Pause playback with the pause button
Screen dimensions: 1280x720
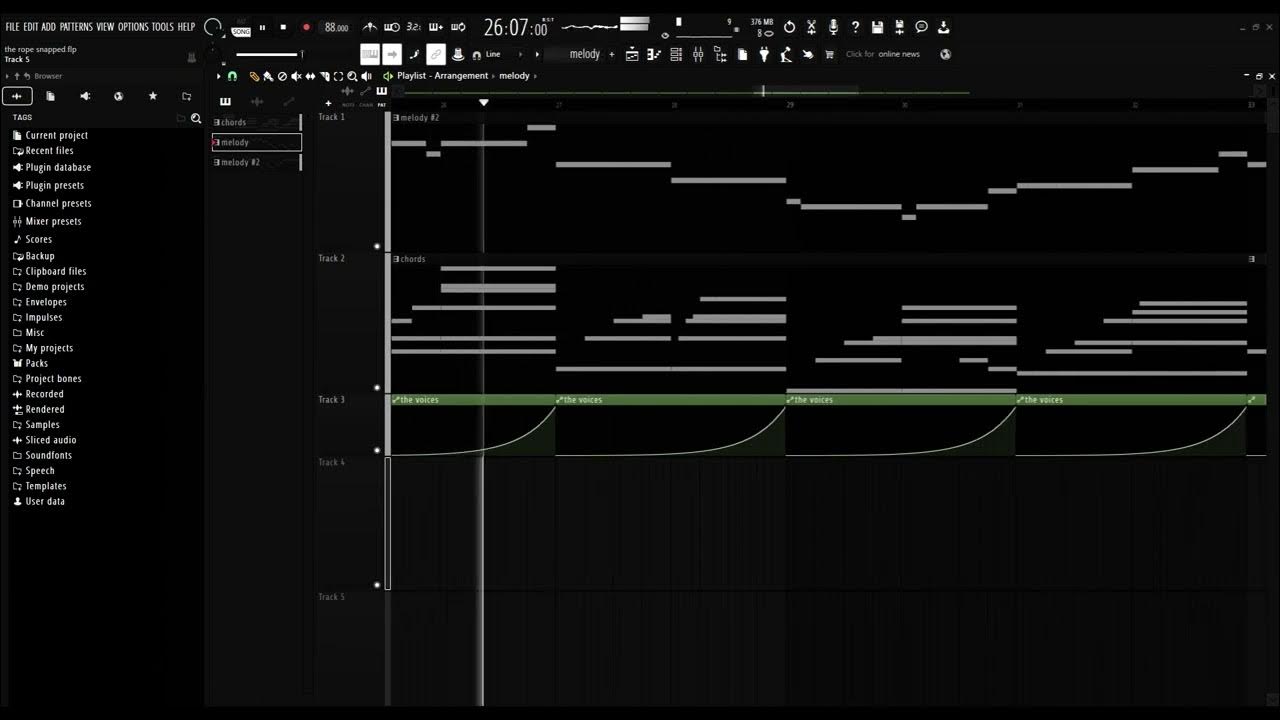click(262, 27)
